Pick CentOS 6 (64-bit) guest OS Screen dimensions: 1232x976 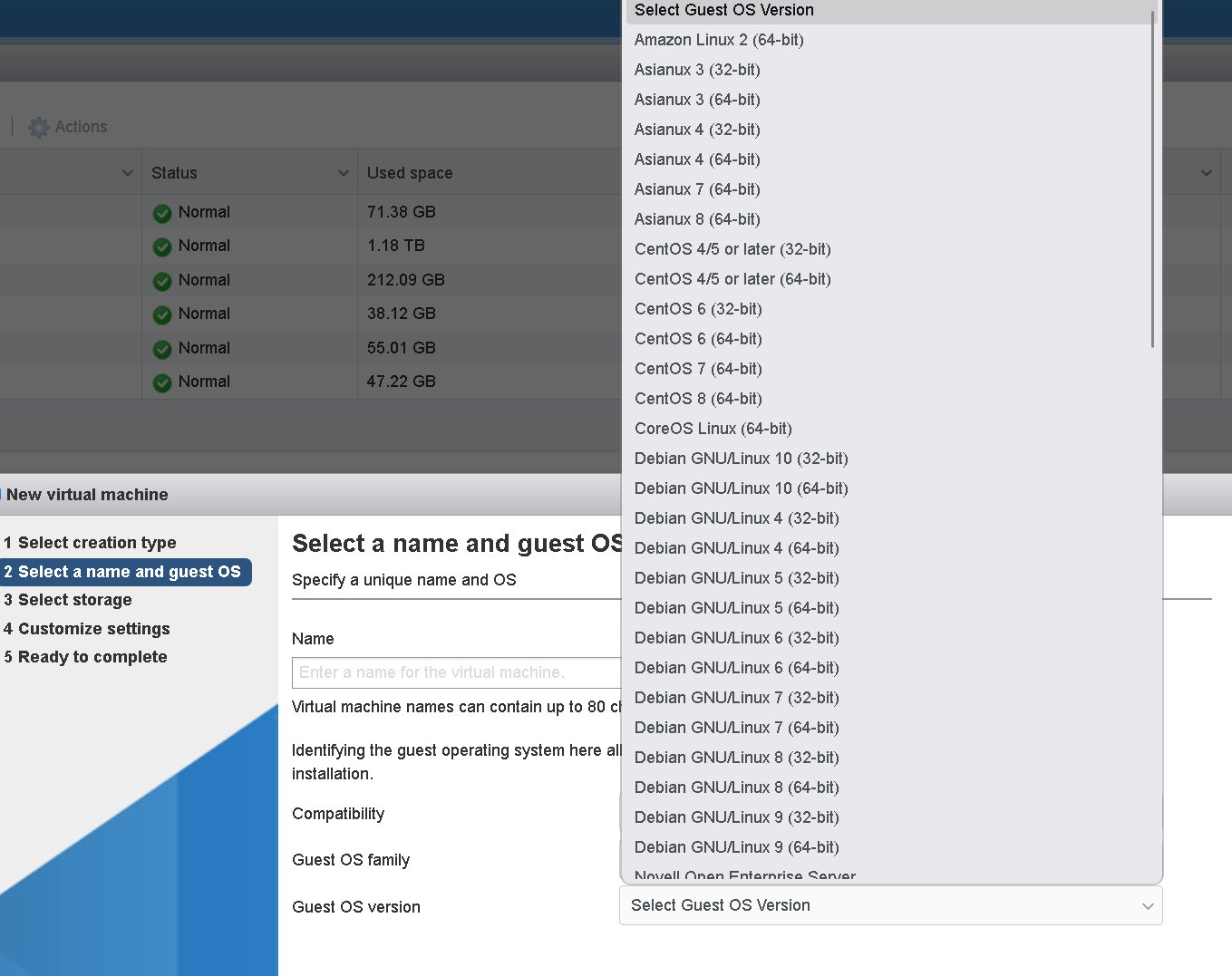pyautogui.click(x=698, y=339)
